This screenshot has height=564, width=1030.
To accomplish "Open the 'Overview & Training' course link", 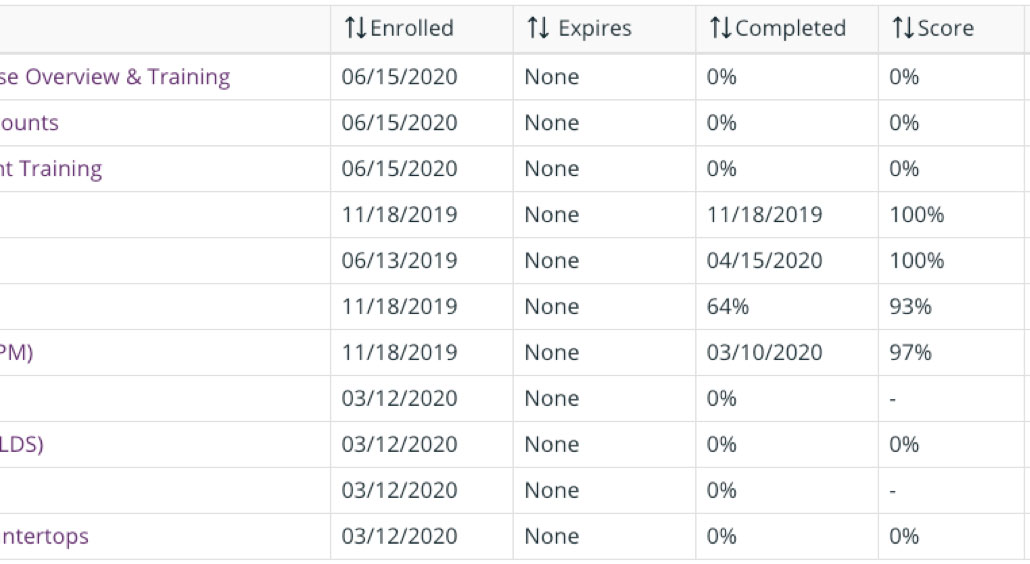I will point(115,77).
